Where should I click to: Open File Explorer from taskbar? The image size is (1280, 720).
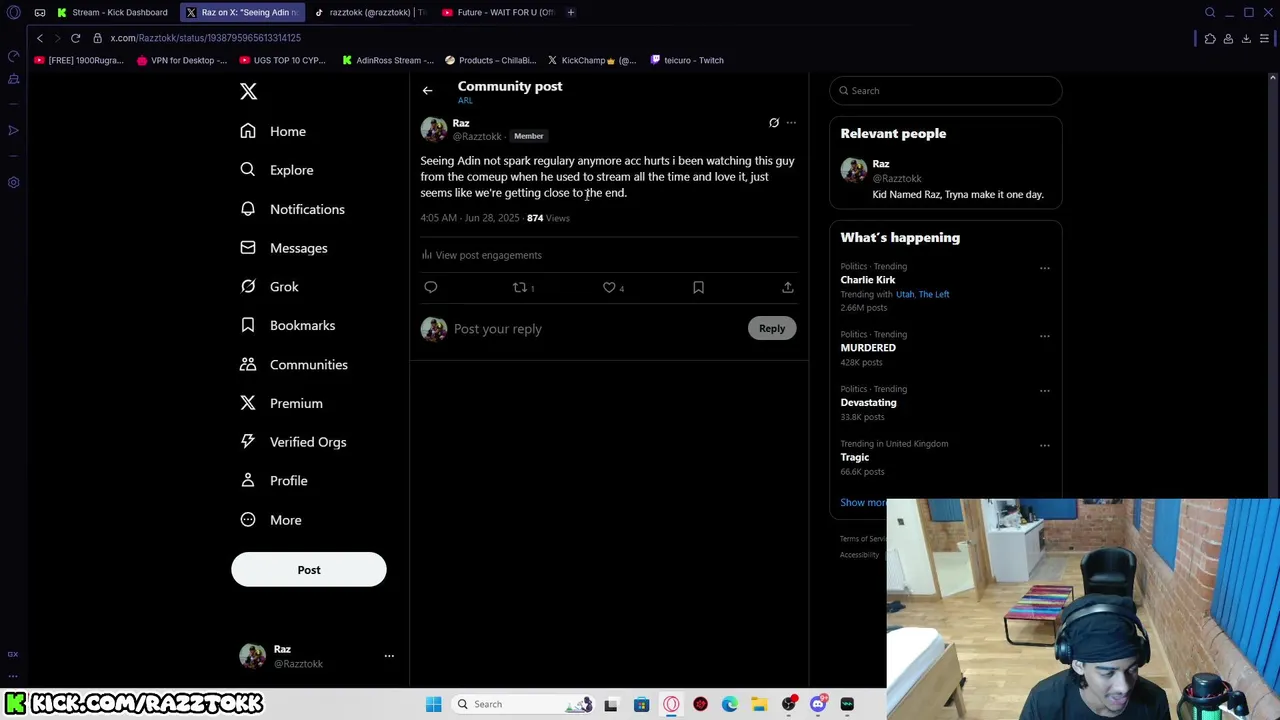(759, 704)
